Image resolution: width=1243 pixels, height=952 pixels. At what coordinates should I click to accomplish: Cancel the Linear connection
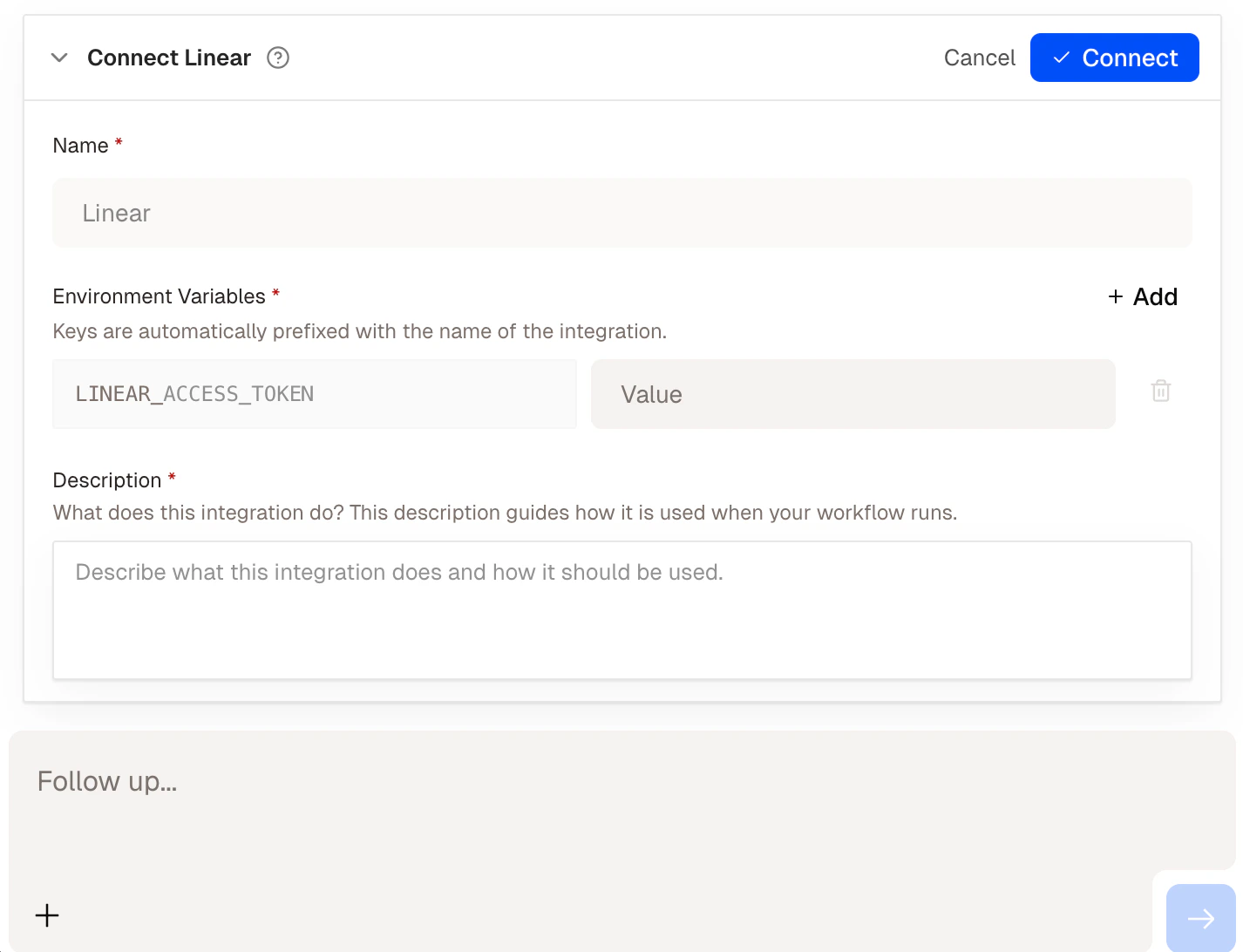coord(980,58)
